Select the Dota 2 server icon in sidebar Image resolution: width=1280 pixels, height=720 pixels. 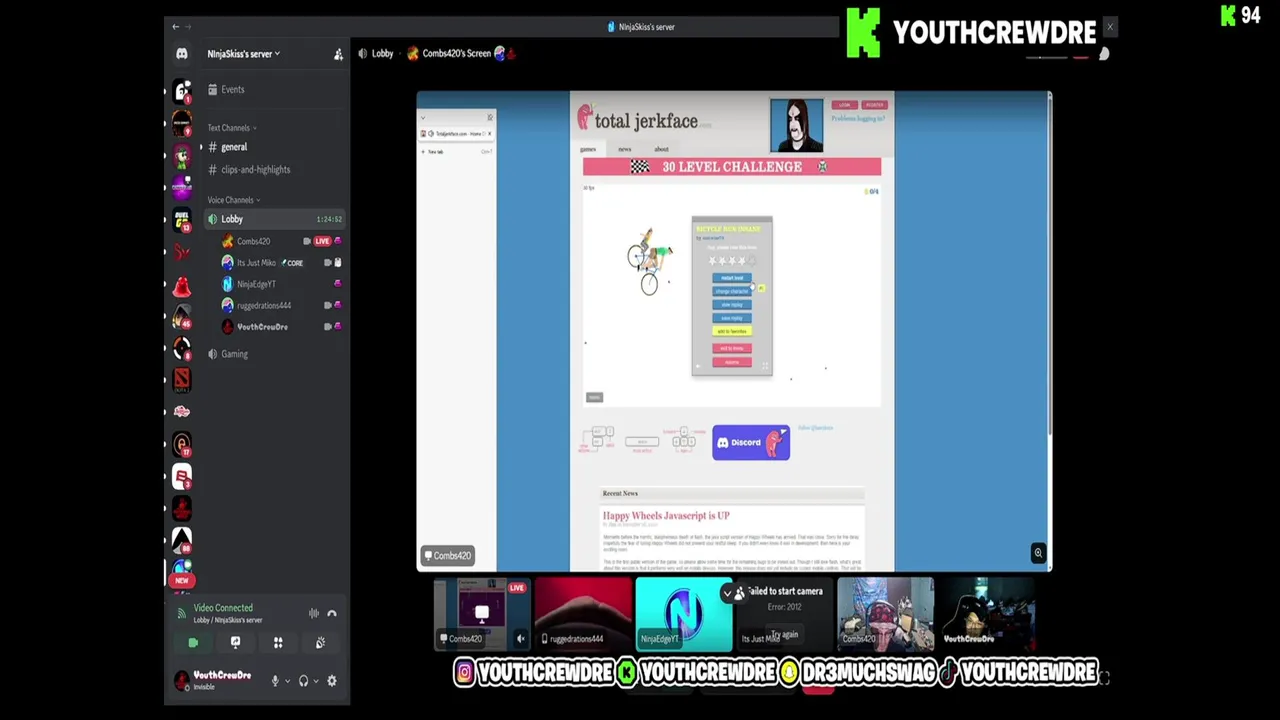click(x=181, y=379)
